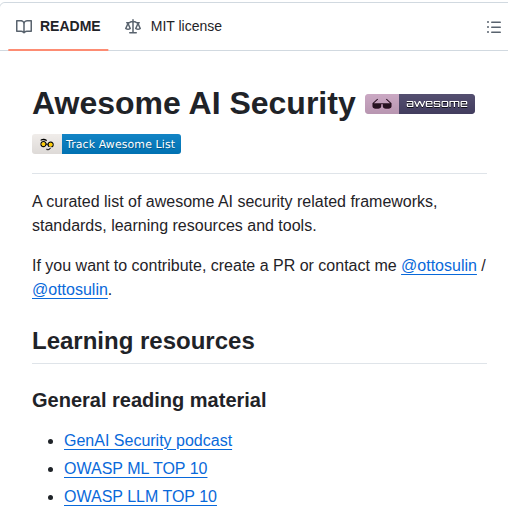Viewport: 508px width, 508px height.
Task: Open the README tab
Action: click(x=58, y=26)
